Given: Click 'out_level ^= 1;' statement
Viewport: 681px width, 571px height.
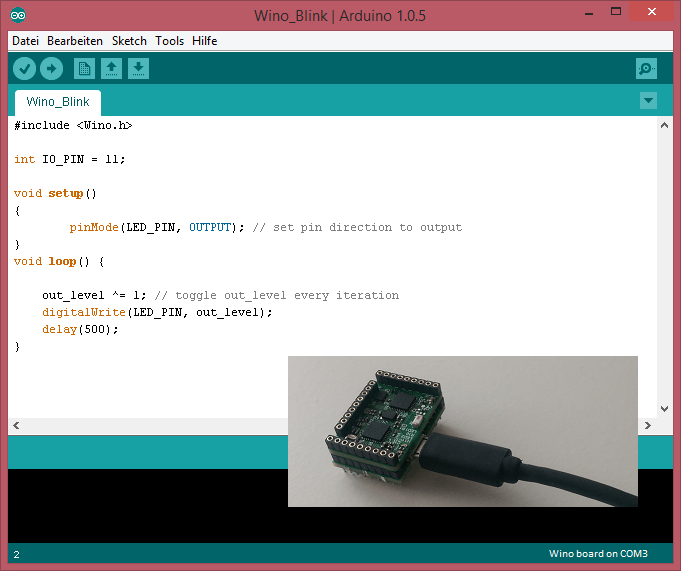Looking at the screenshot, I should point(94,295).
